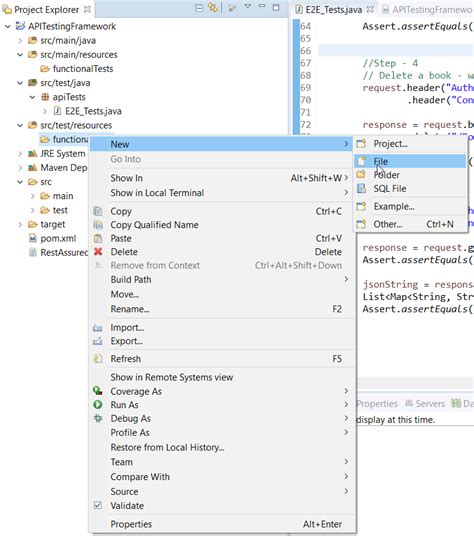Open the Build Path submenu

221,280
